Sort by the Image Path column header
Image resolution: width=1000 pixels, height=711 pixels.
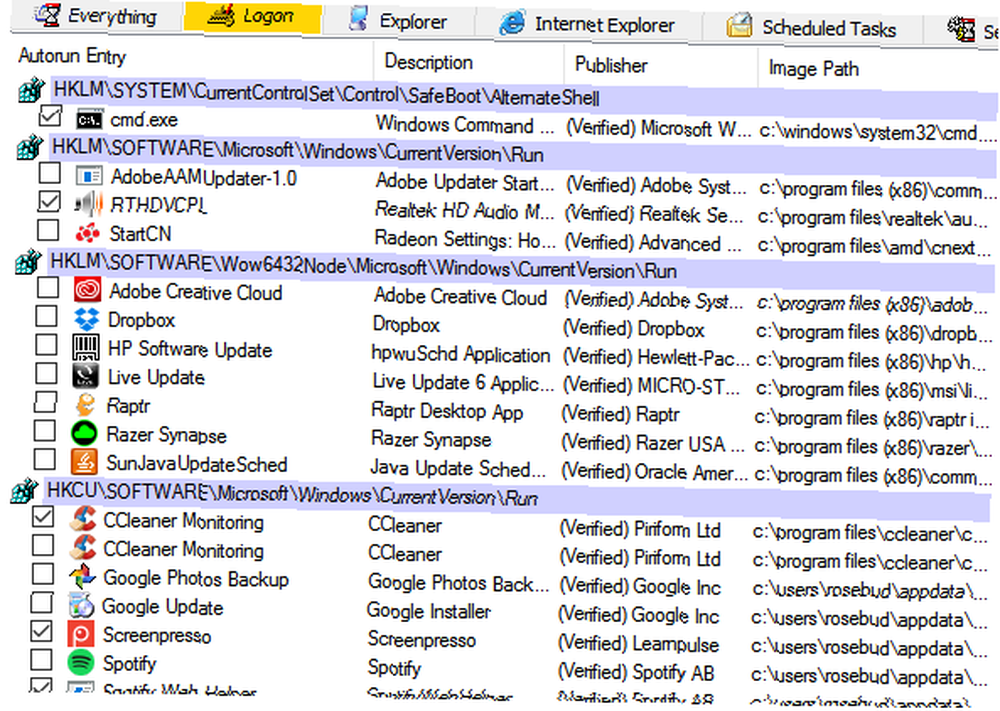(814, 68)
